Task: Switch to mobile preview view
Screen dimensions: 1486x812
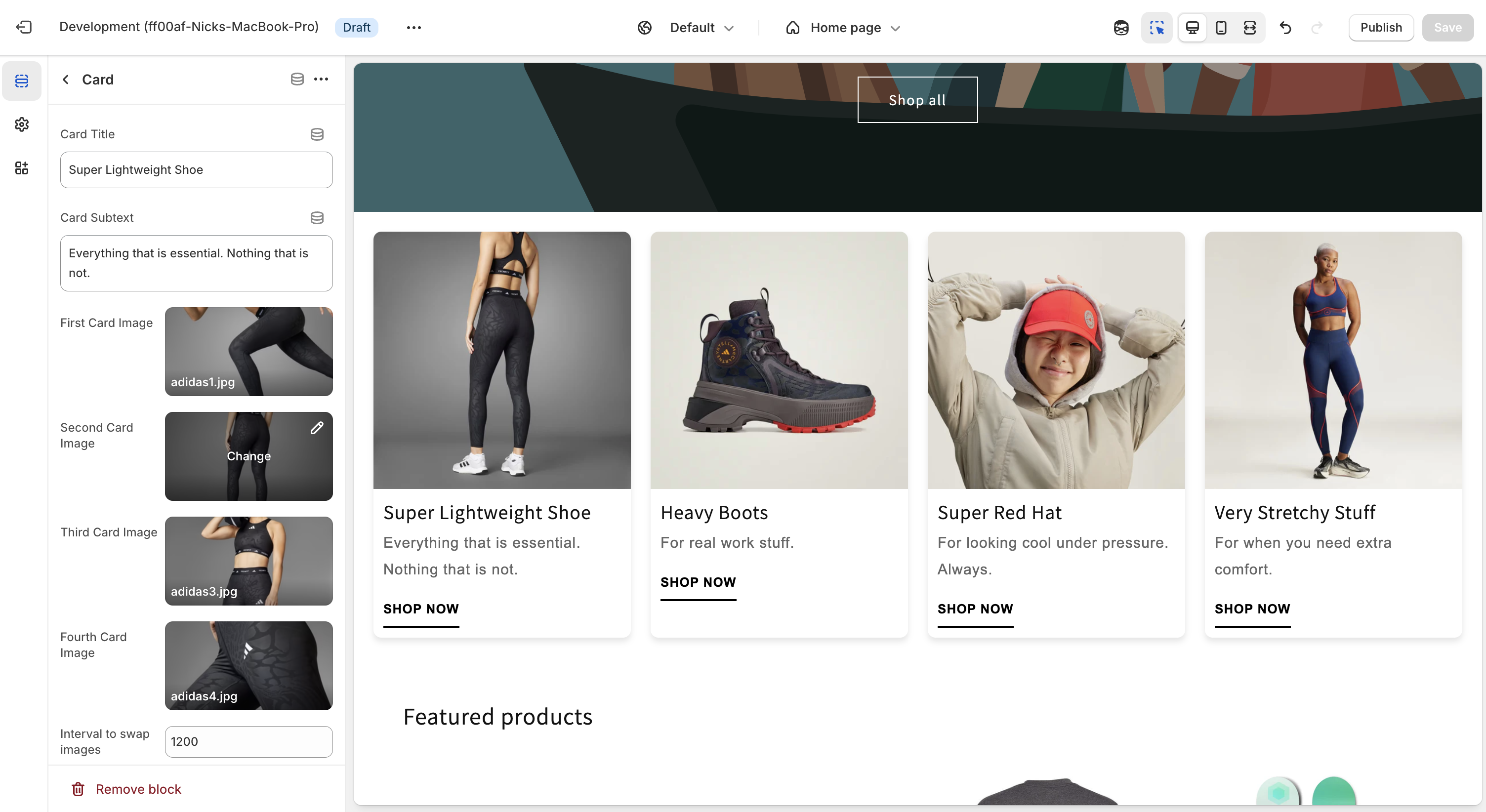Action: tap(1221, 28)
